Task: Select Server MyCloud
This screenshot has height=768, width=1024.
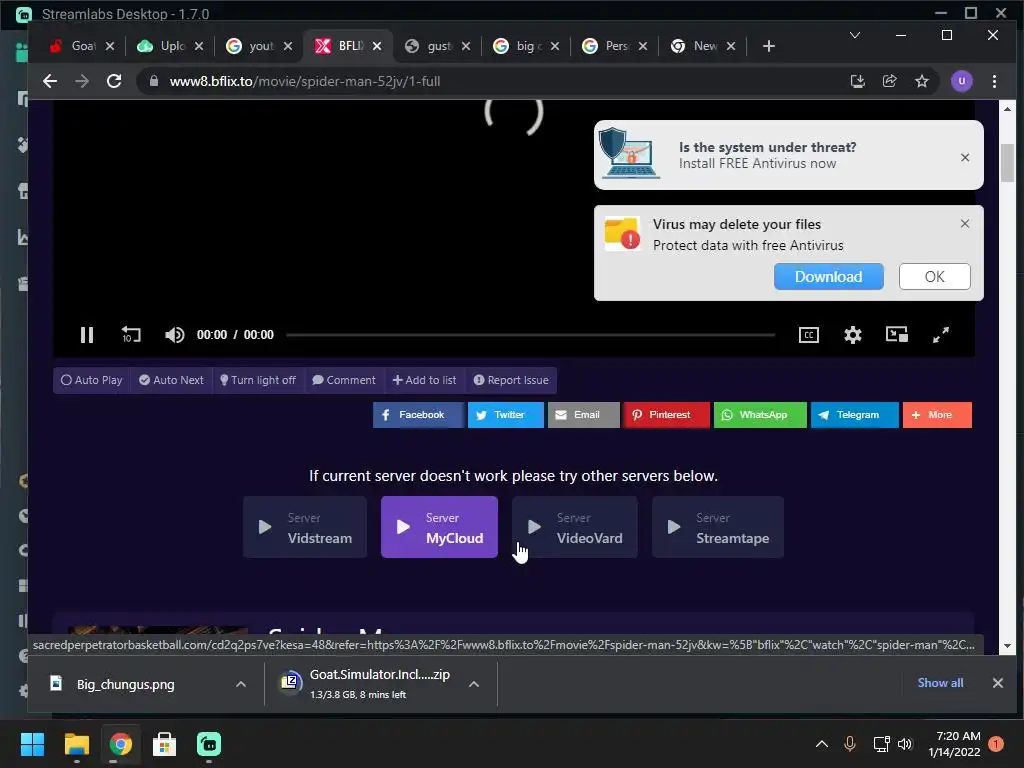Action: (440, 527)
